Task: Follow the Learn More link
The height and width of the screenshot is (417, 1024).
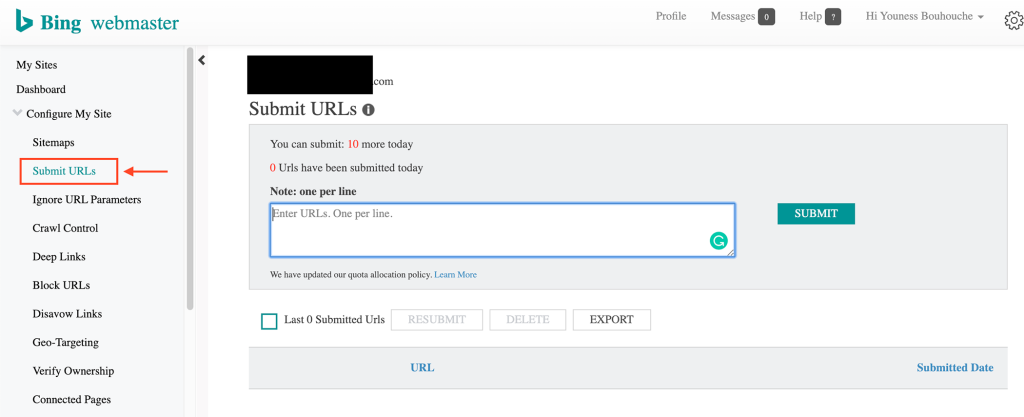Action: [455, 275]
